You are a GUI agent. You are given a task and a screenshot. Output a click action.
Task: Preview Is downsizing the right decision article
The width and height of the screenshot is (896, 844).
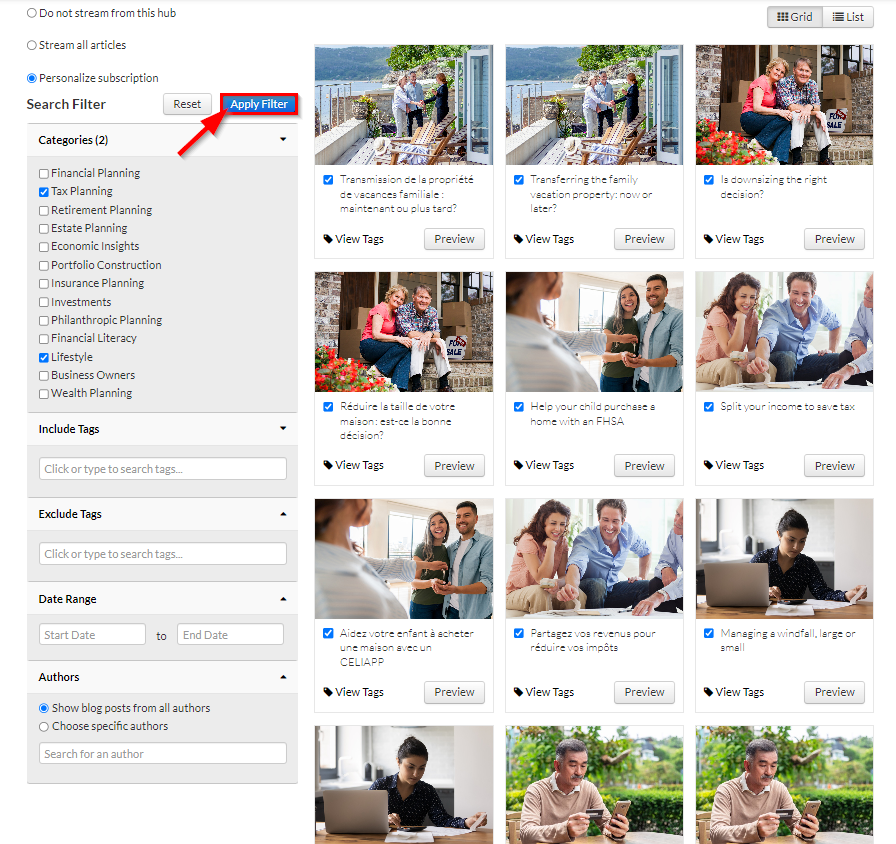[834, 239]
